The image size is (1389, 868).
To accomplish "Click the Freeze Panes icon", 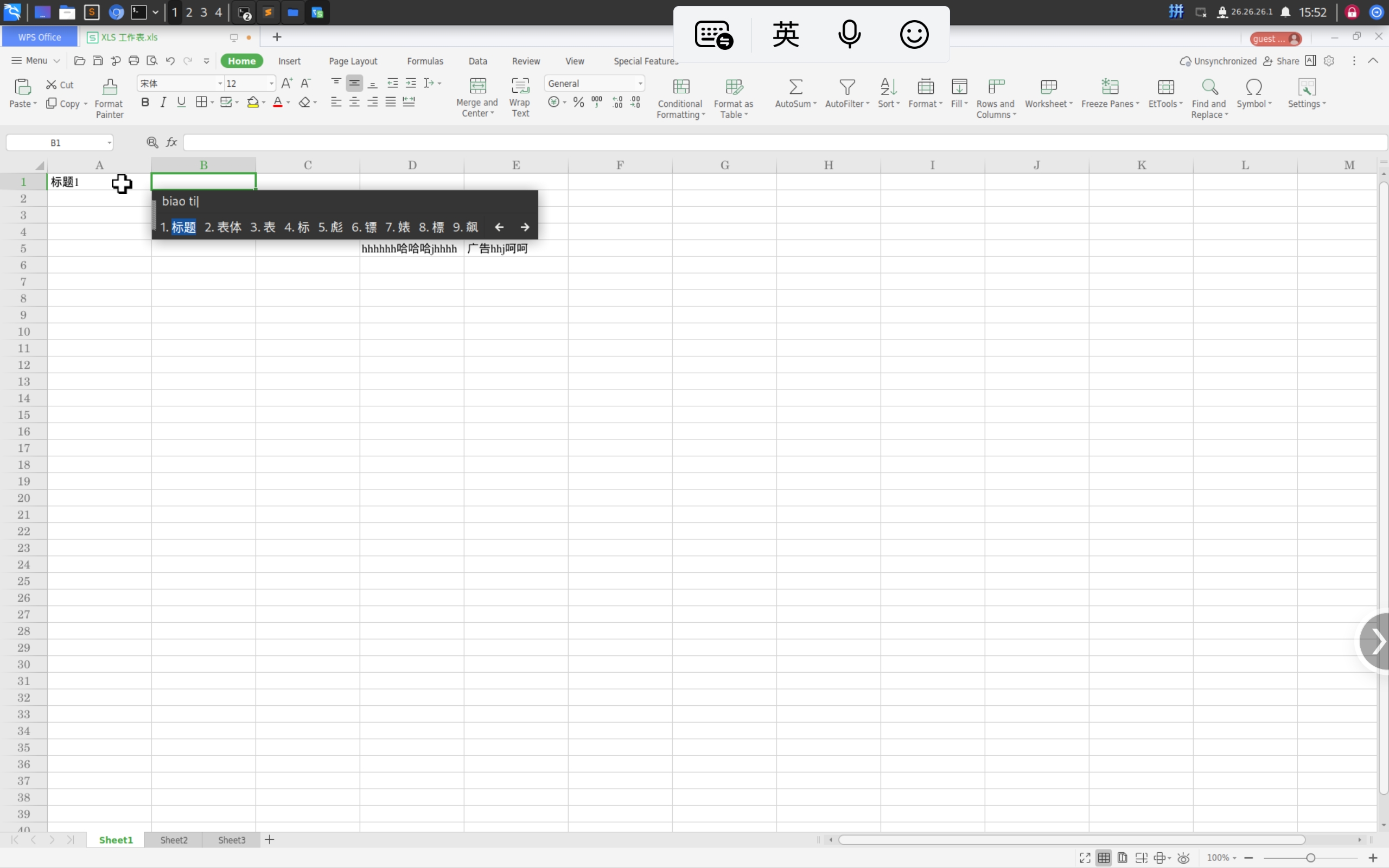I will pyautogui.click(x=1110, y=87).
